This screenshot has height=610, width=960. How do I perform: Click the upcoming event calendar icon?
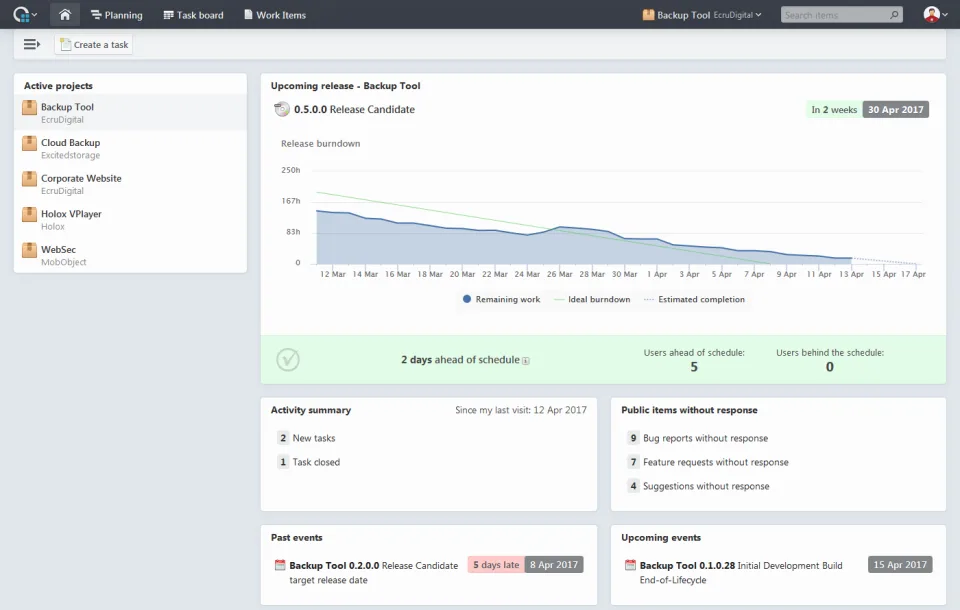click(x=630, y=565)
